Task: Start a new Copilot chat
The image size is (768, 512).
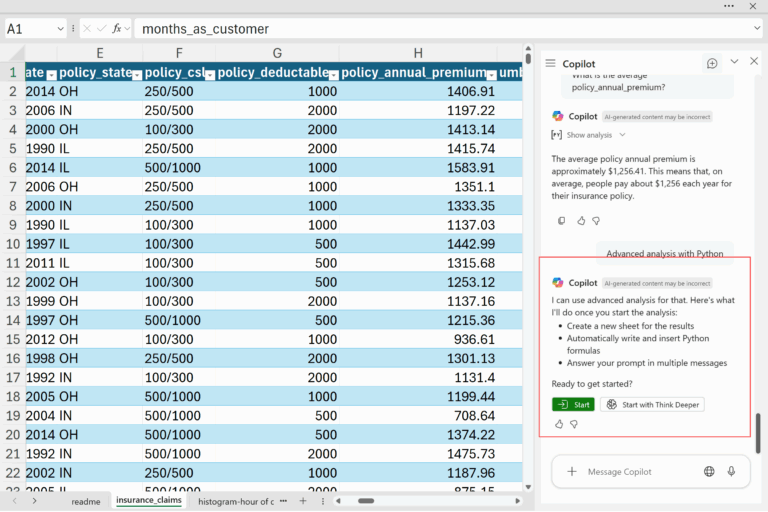Action: tap(712, 63)
